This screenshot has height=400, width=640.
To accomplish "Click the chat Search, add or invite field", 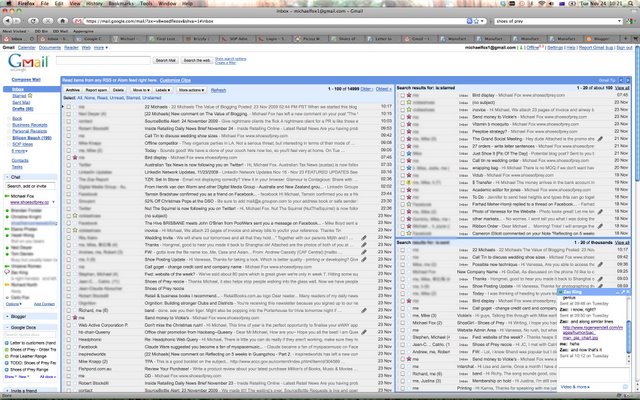I will pyautogui.click(x=31, y=186).
